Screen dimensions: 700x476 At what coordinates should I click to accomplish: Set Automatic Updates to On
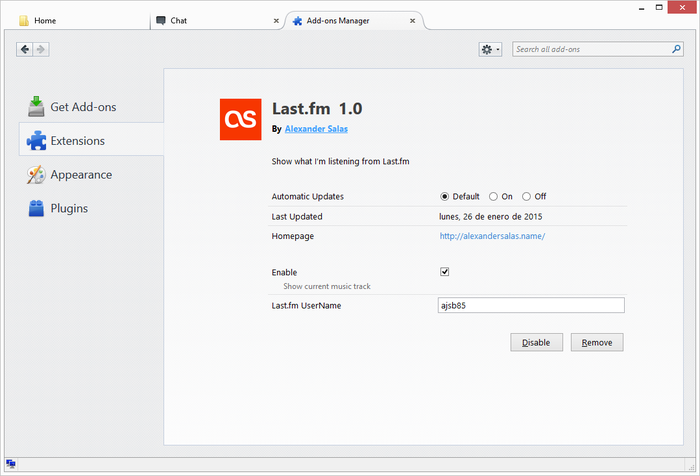(x=493, y=196)
